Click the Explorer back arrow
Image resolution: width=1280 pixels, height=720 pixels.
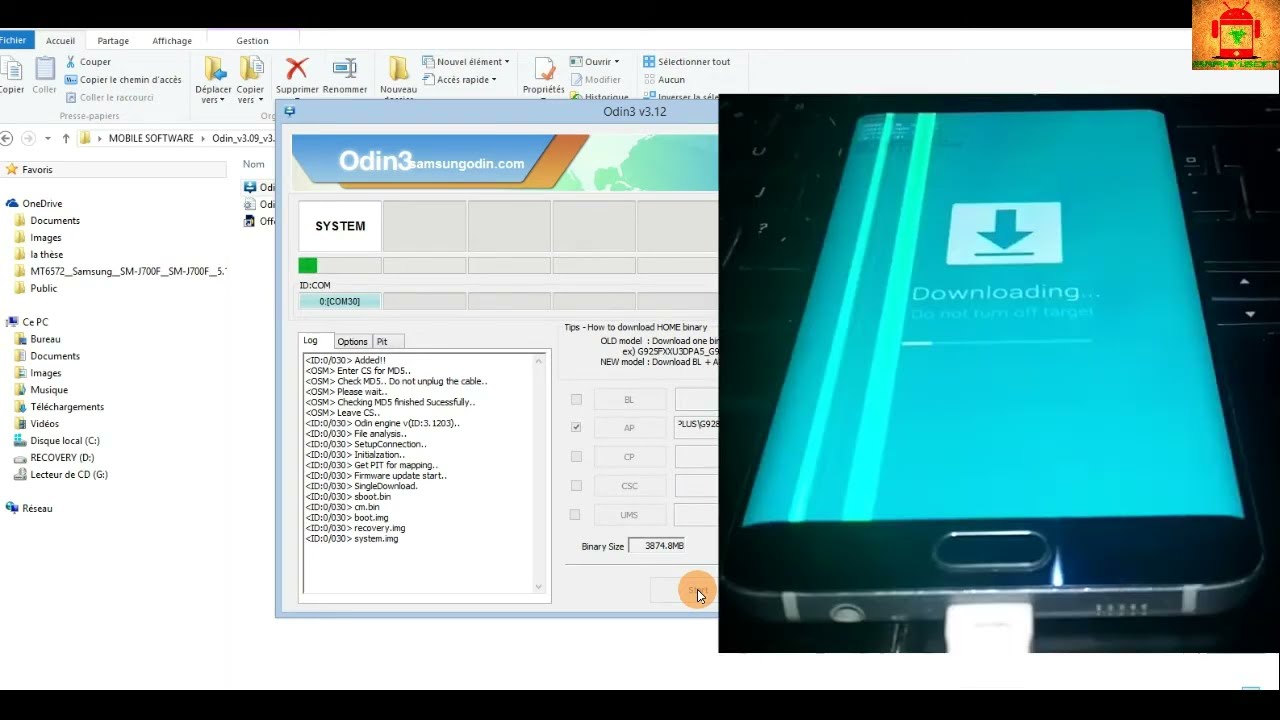point(7,139)
